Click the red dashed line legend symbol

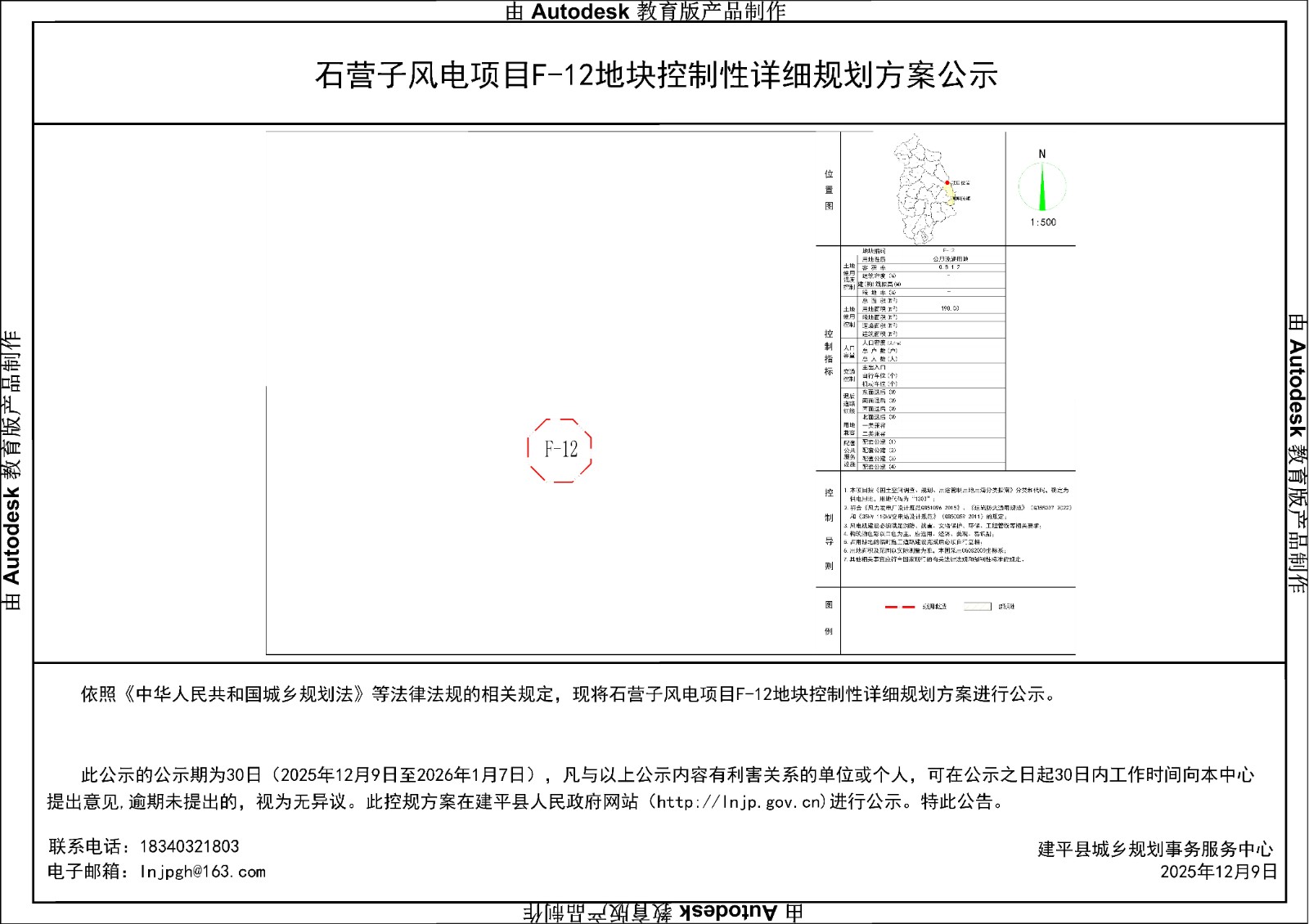(x=900, y=607)
